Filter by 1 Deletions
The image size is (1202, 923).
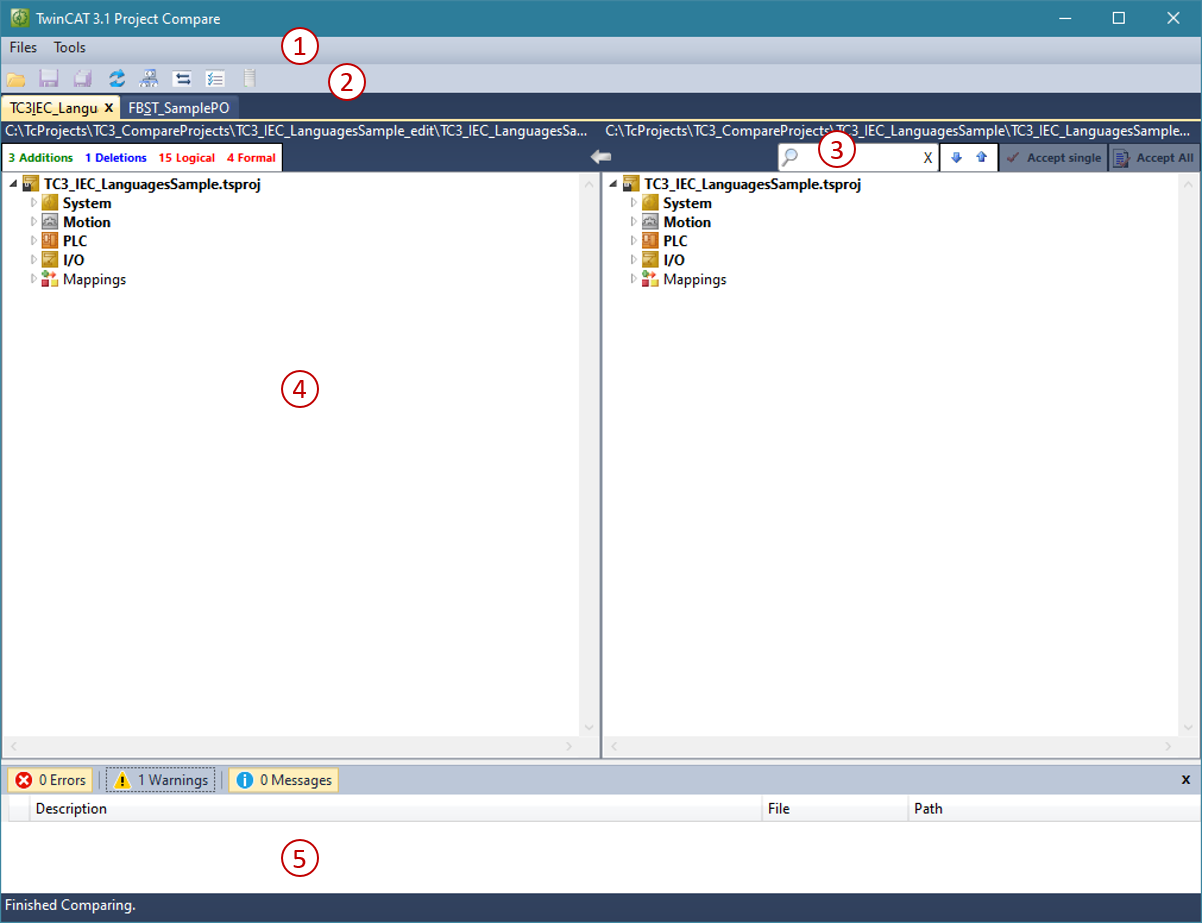pyautogui.click(x=116, y=158)
